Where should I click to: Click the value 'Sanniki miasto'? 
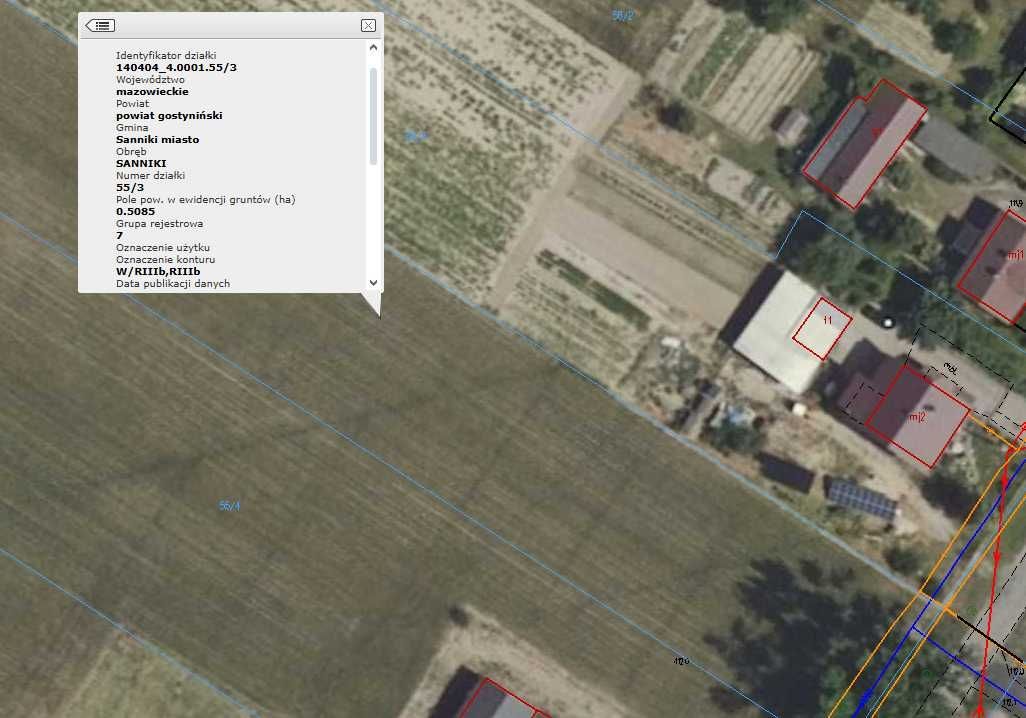click(157, 139)
